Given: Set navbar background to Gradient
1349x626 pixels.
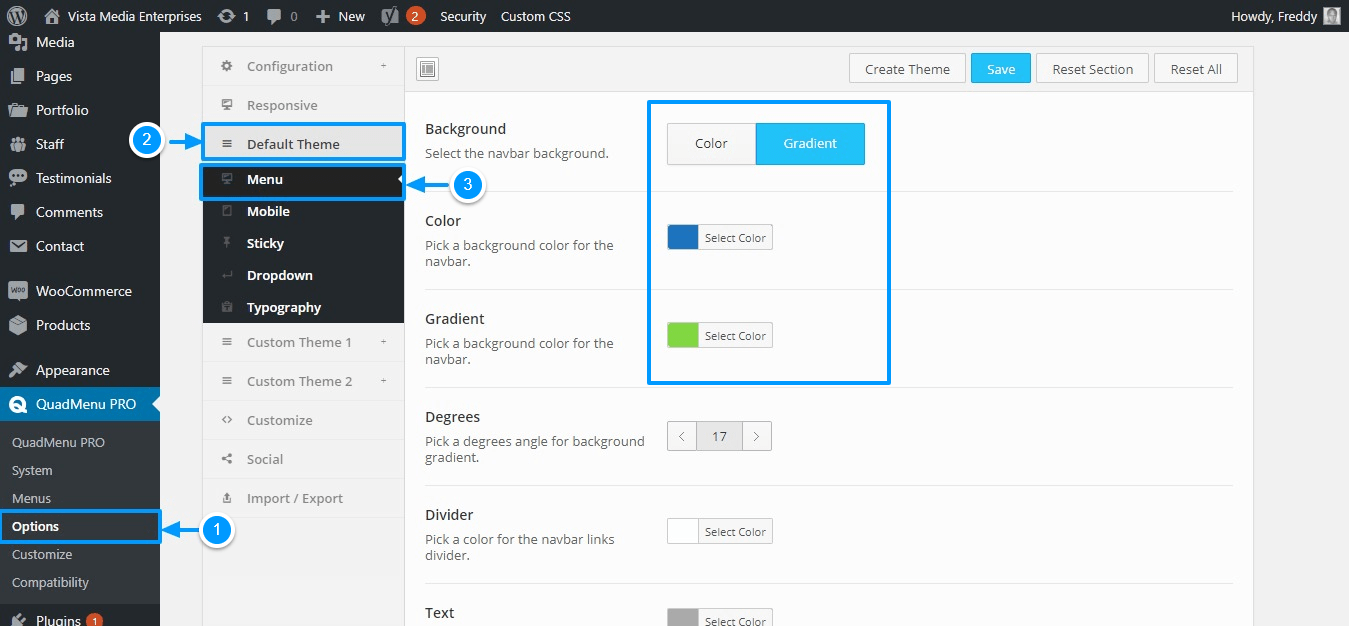Looking at the screenshot, I should pos(810,143).
